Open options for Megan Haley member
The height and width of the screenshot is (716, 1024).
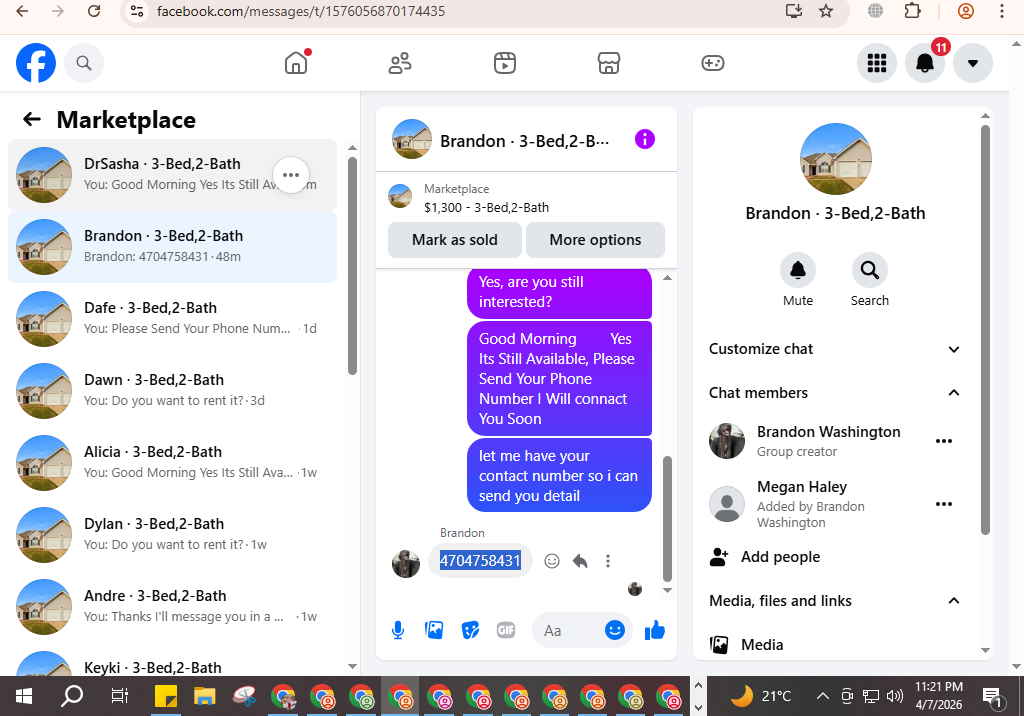(944, 504)
